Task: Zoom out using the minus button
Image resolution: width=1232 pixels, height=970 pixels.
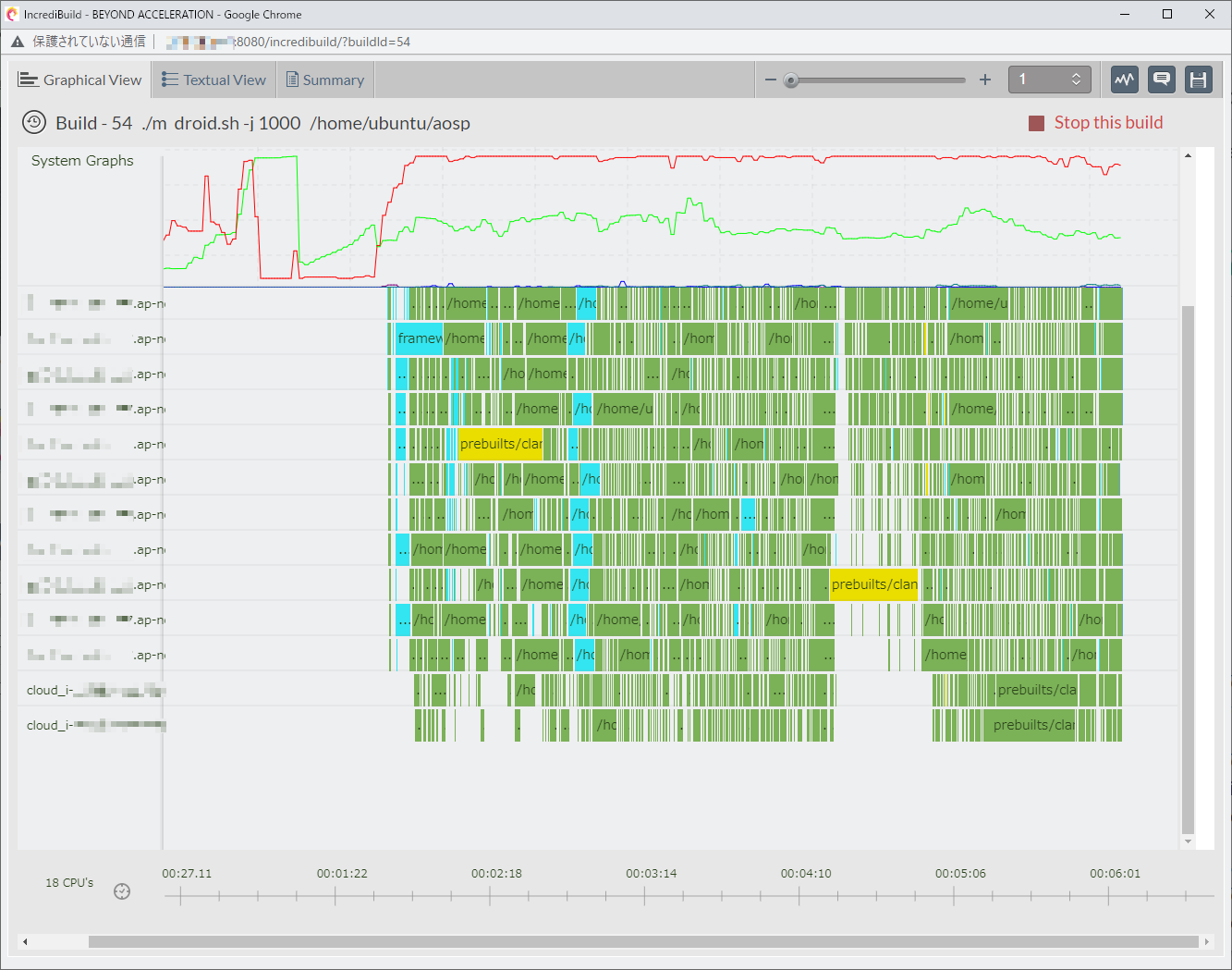Action: tap(770, 80)
